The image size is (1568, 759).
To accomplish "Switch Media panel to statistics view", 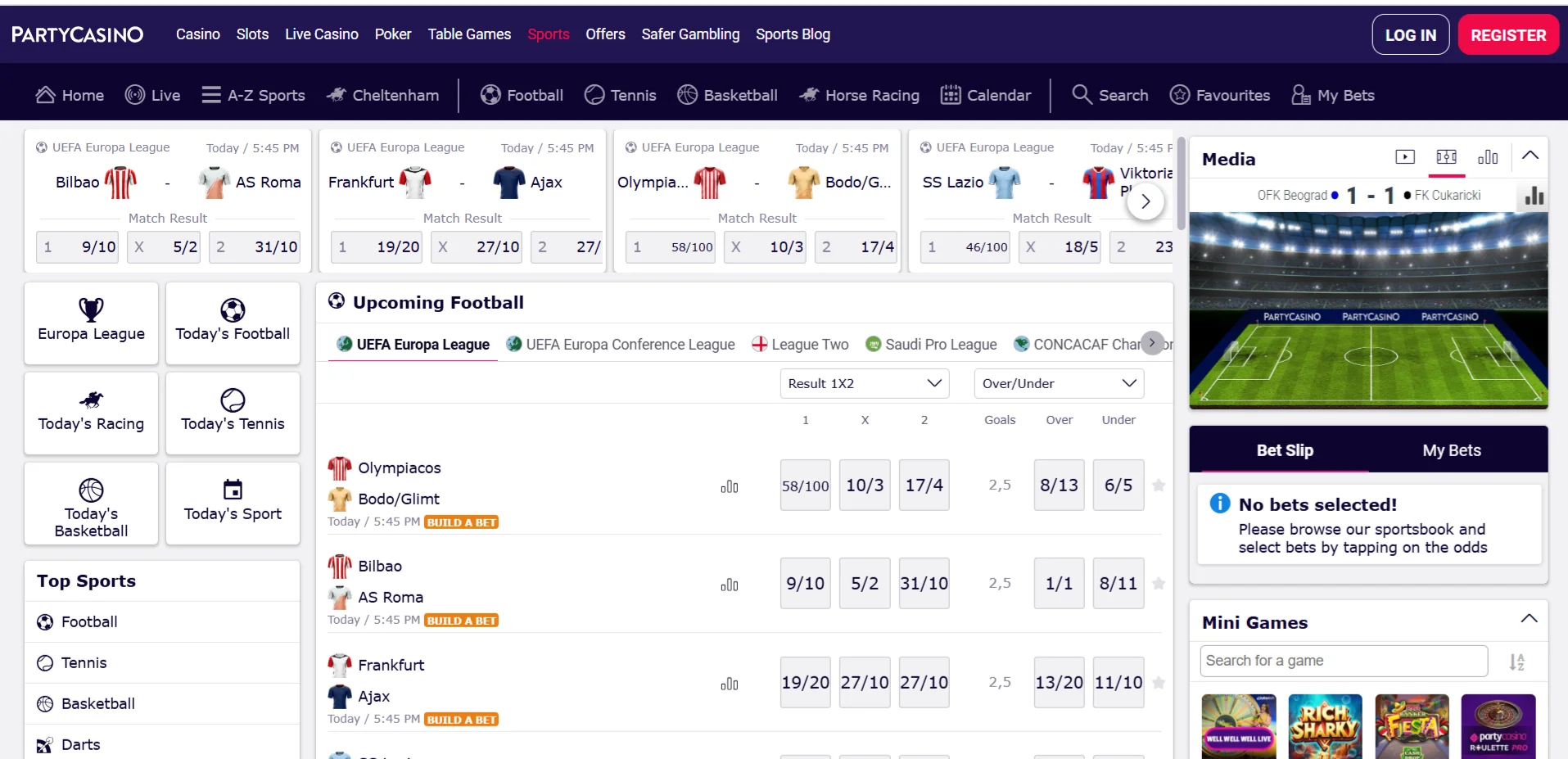I will point(1488,157).
